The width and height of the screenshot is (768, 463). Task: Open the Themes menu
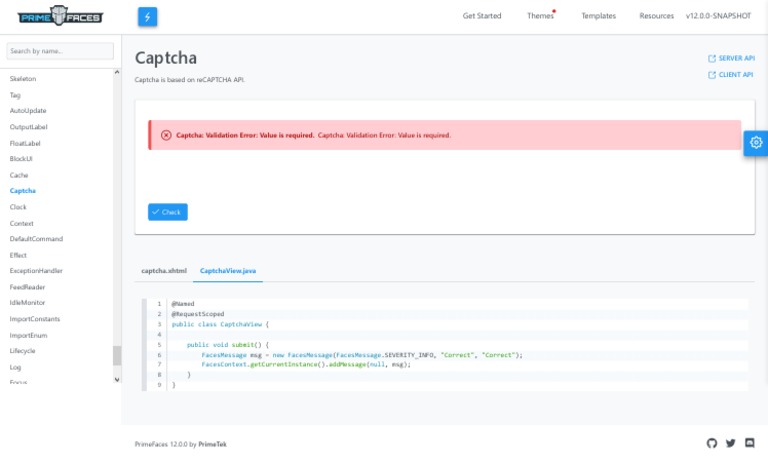tap(540, 16)
